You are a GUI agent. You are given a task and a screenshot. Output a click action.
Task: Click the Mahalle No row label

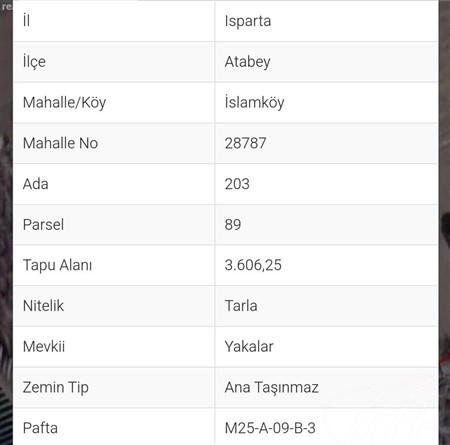[x=60, y=143]
